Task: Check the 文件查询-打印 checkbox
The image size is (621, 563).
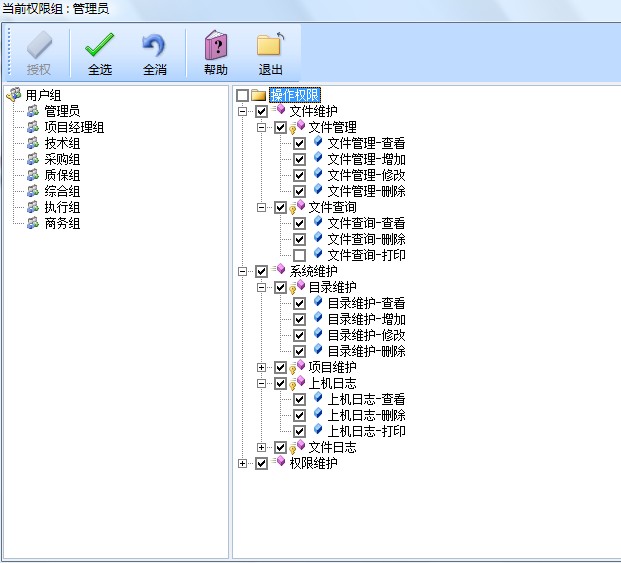Action: click(x=299, y=255)
